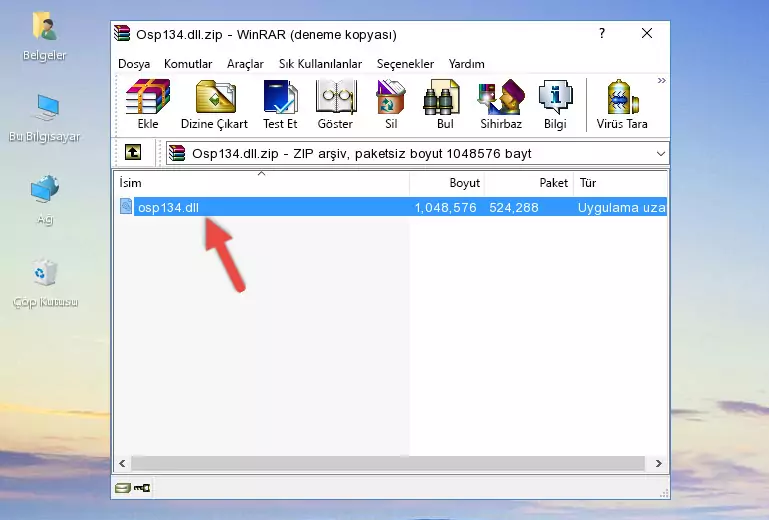The image size is (769, 520).
Task: Sort by Paket column header
Action: [529, 183]
